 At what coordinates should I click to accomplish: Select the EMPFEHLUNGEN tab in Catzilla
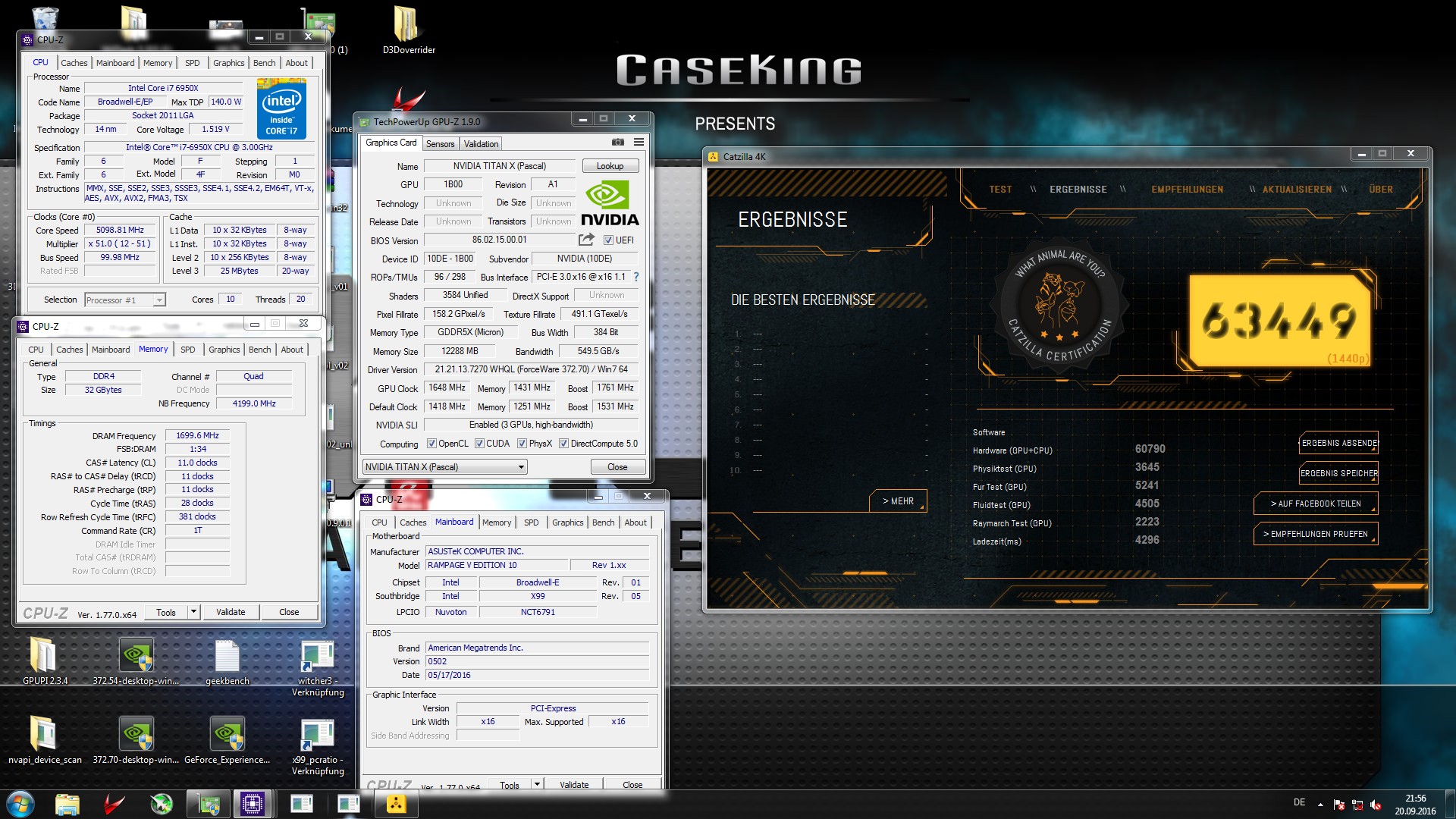click(1187, 190)
